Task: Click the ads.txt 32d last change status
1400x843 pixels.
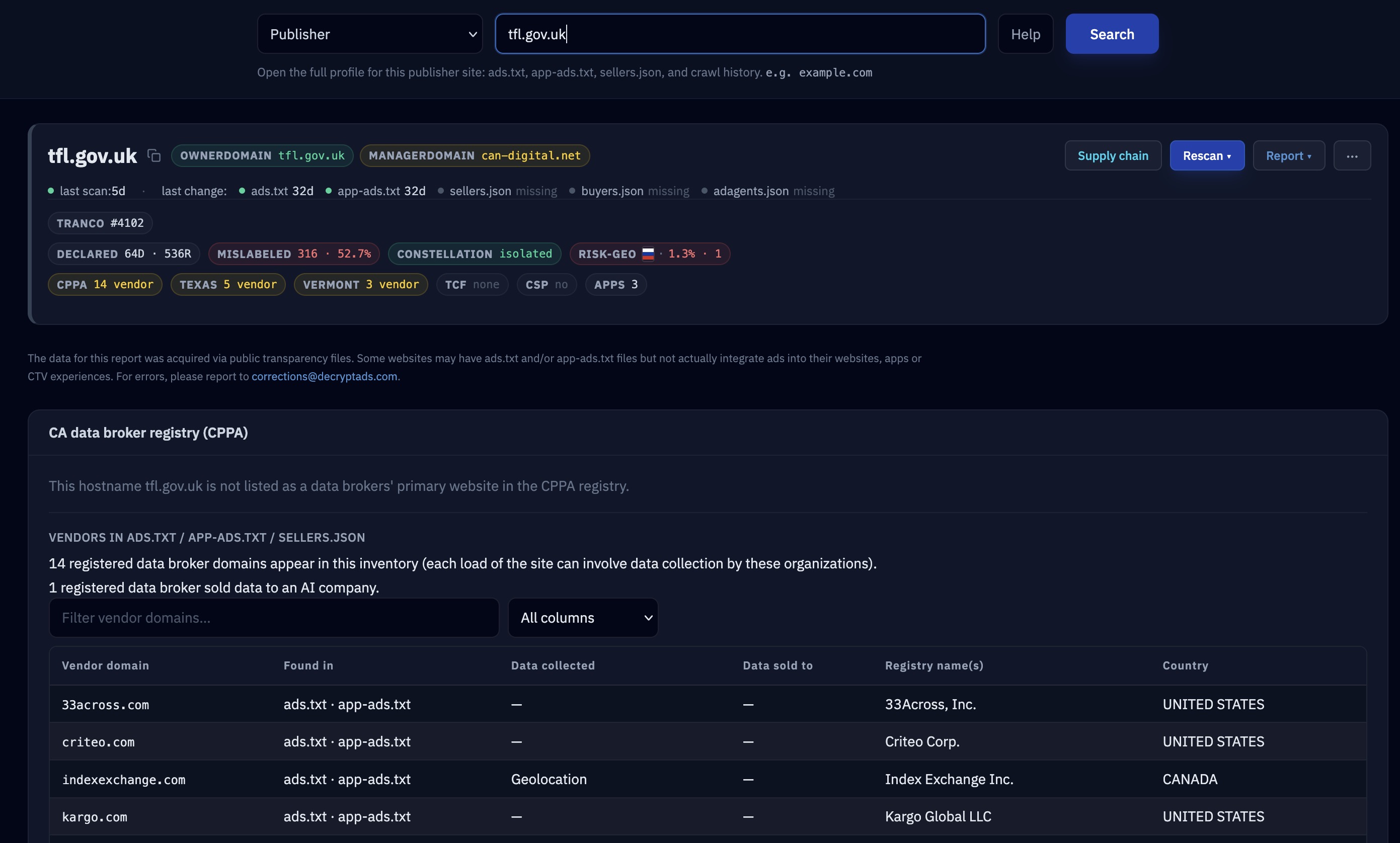Action: coord(276,191)
